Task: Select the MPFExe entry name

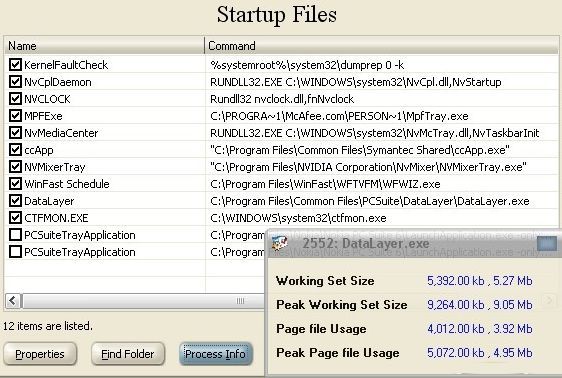Action: click(x=43, y=116)
